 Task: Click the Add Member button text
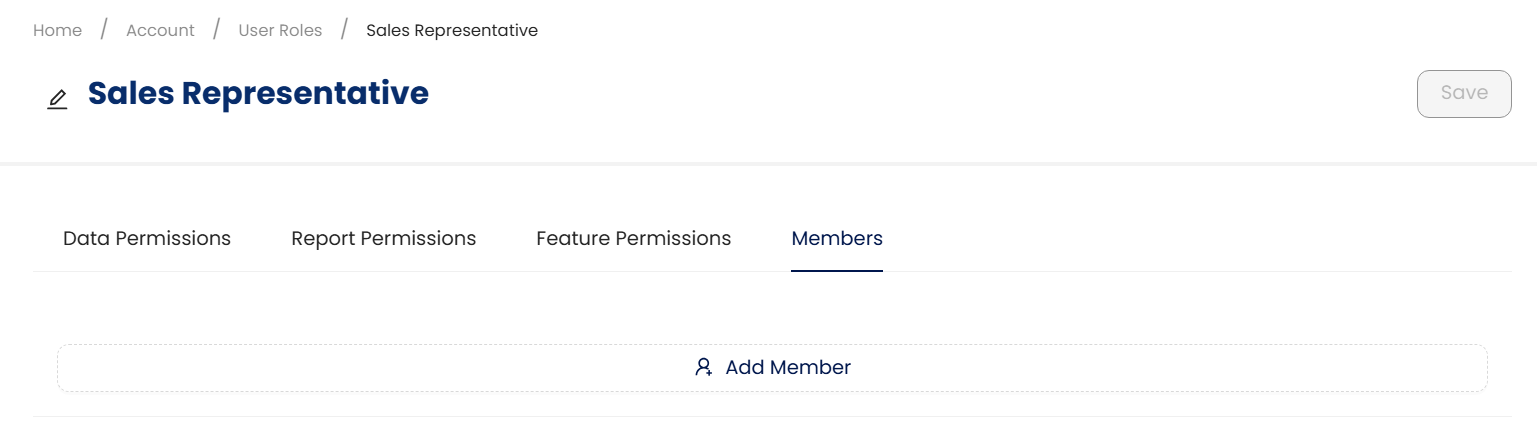coord(787,367)
